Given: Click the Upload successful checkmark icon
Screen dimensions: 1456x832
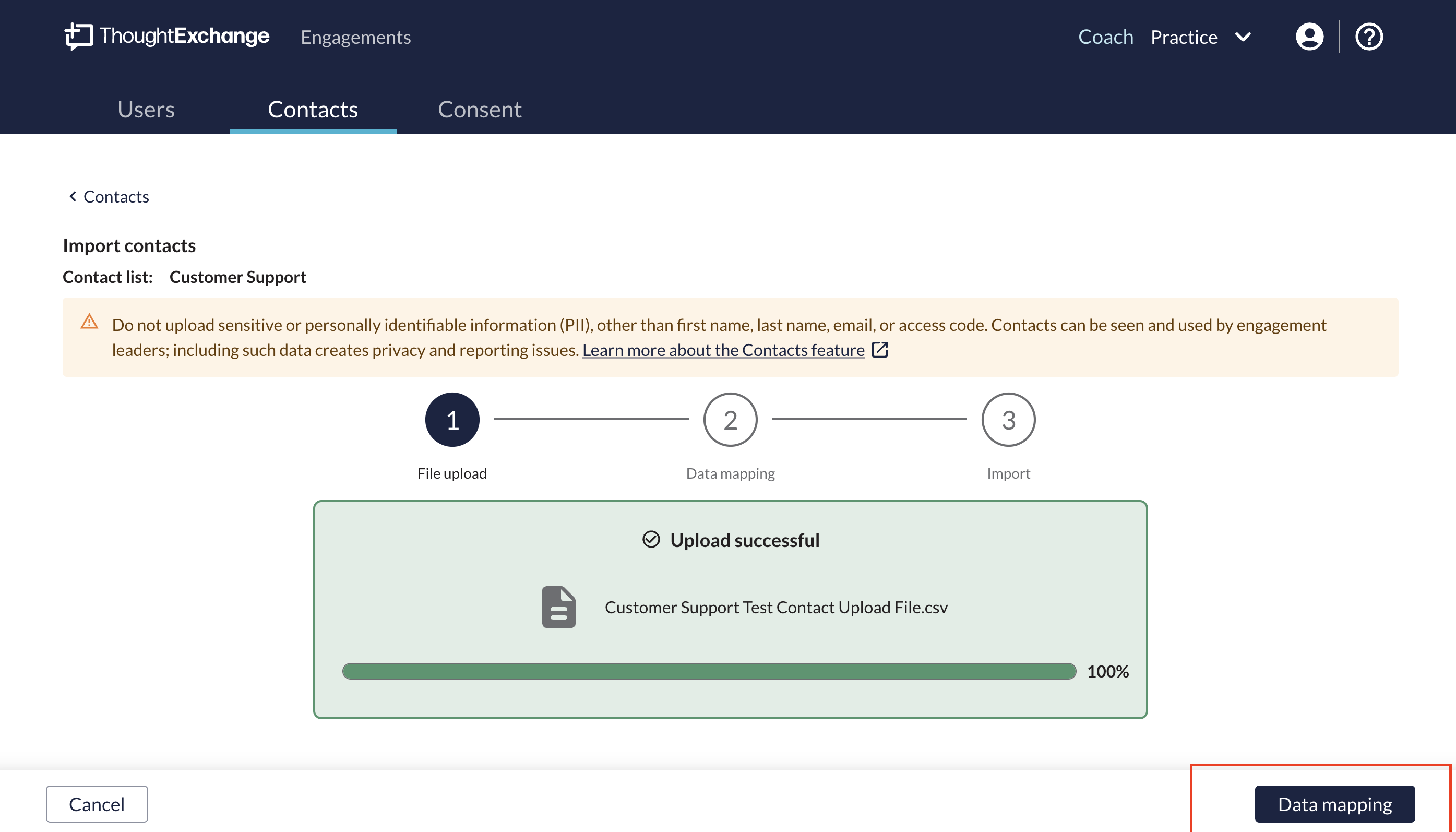Looking at the screenshot, I should (x=651, y=539).
